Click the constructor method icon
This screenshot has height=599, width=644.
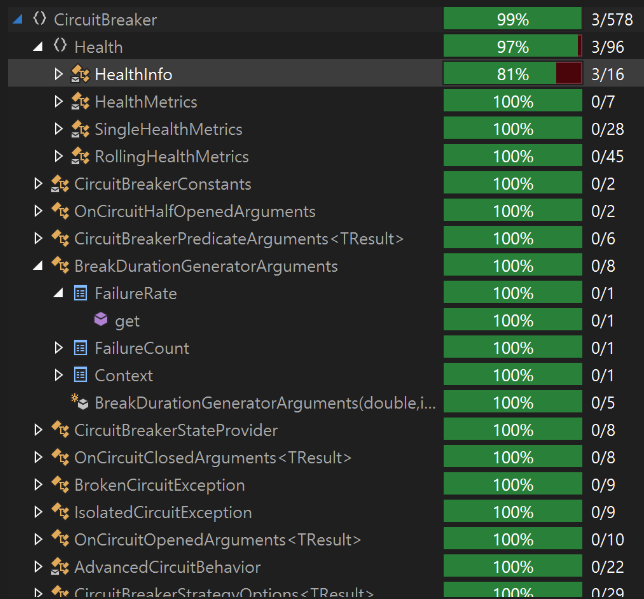click(80, 401)
